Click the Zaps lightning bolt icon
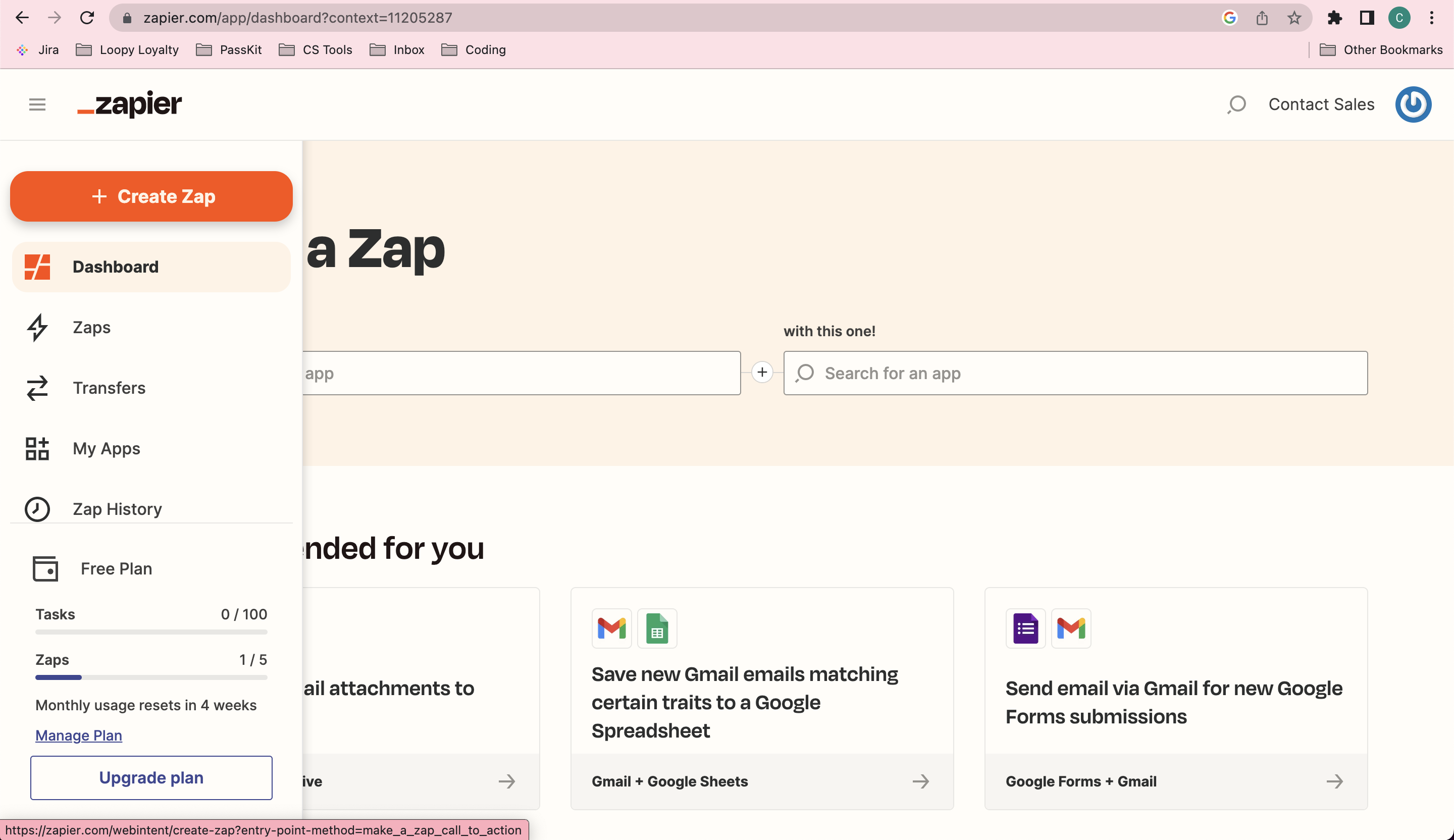Viewport: 1454px width, 840px height. [37, 327]
